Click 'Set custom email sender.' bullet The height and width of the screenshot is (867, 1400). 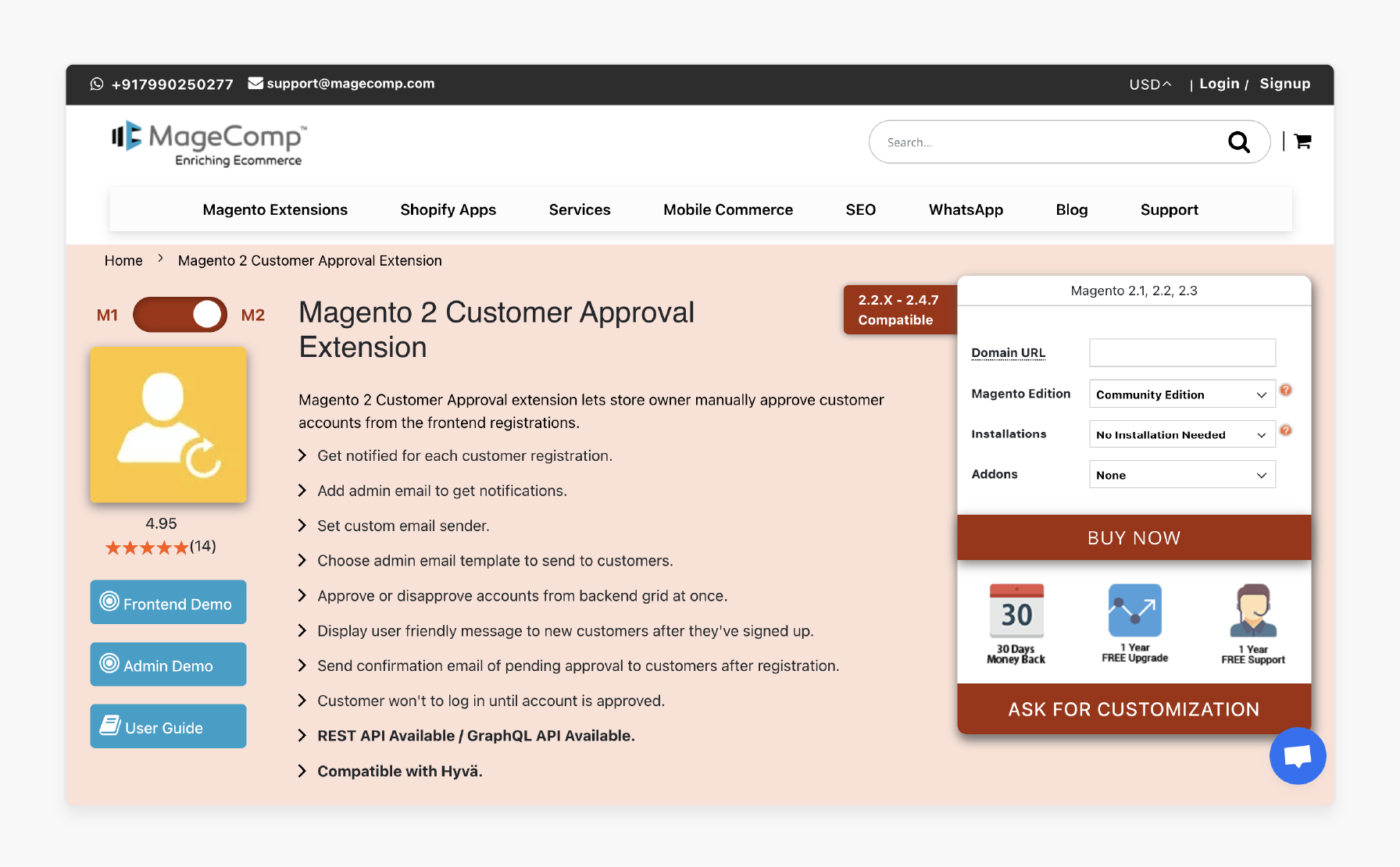(x=403, y=526)
